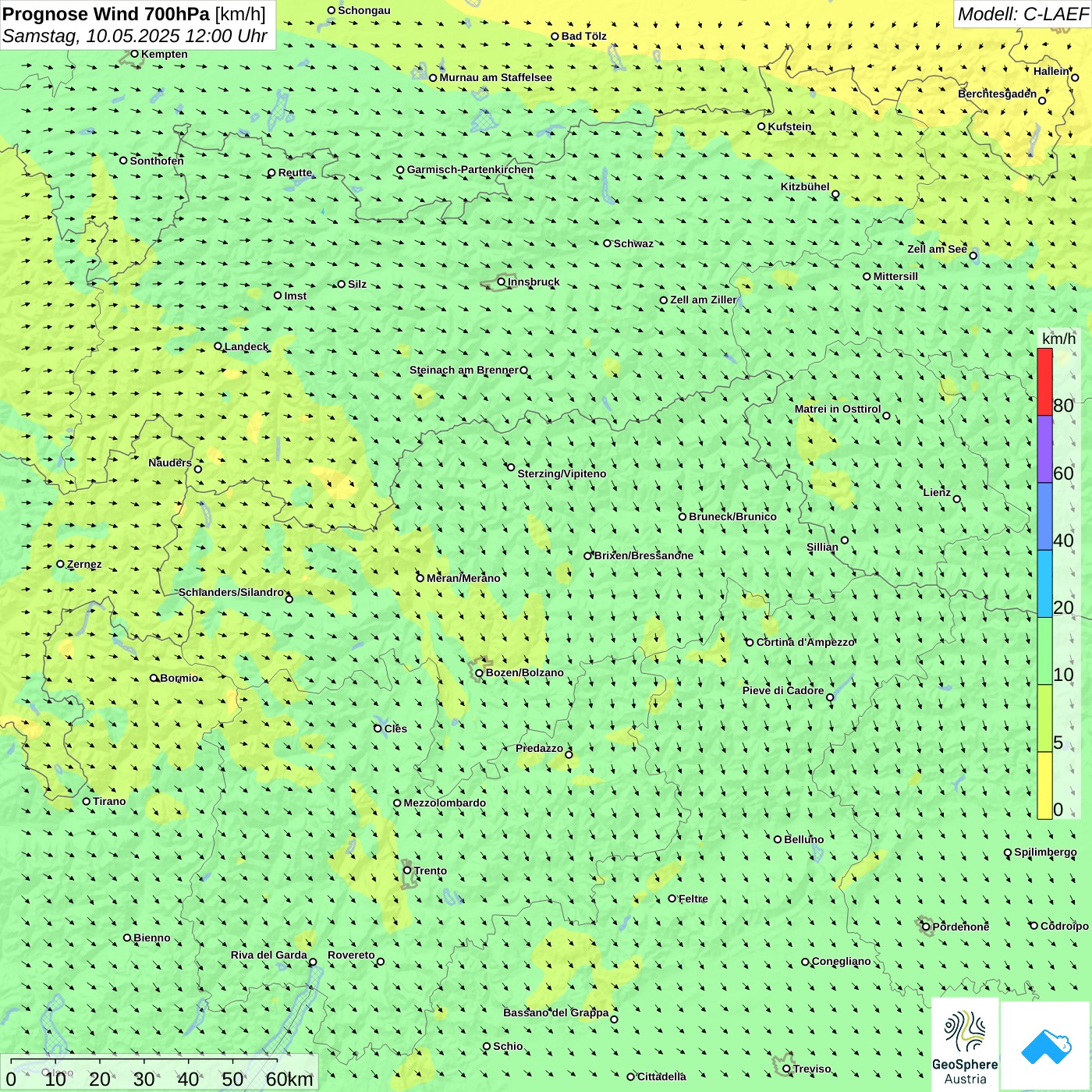Select the "Berchtesgaden" town label
Screen dimensions: 1092x1092
[998, 94]
